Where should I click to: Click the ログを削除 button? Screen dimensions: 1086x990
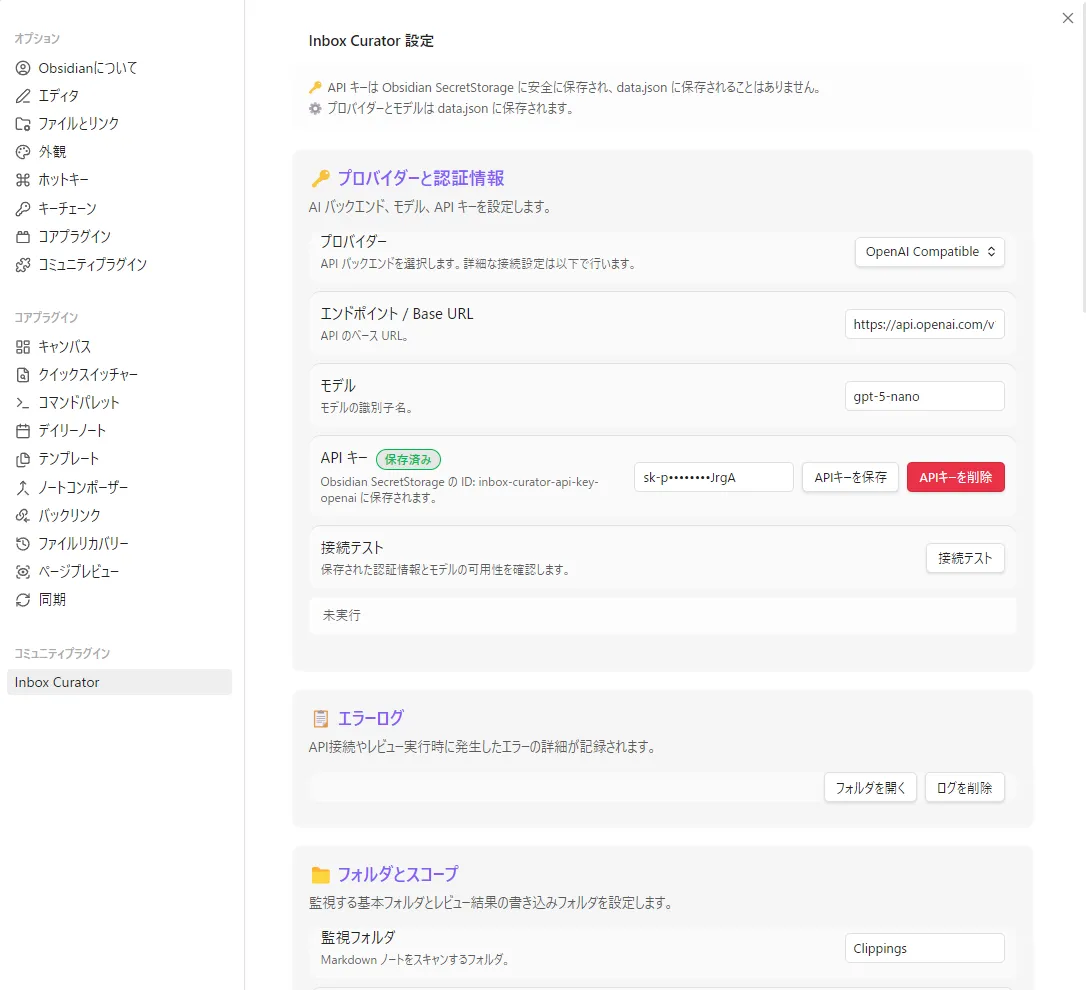click(x=964, y=788)
